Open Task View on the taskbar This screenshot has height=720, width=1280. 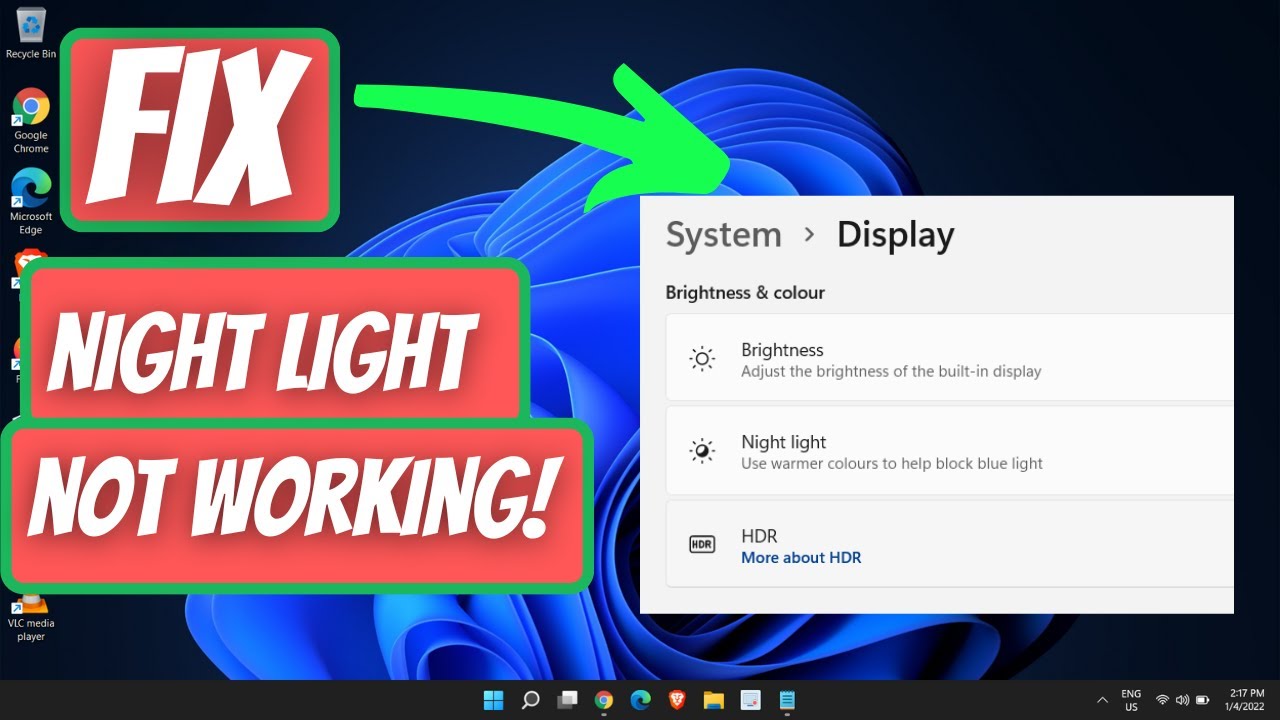tap(567, 700)
